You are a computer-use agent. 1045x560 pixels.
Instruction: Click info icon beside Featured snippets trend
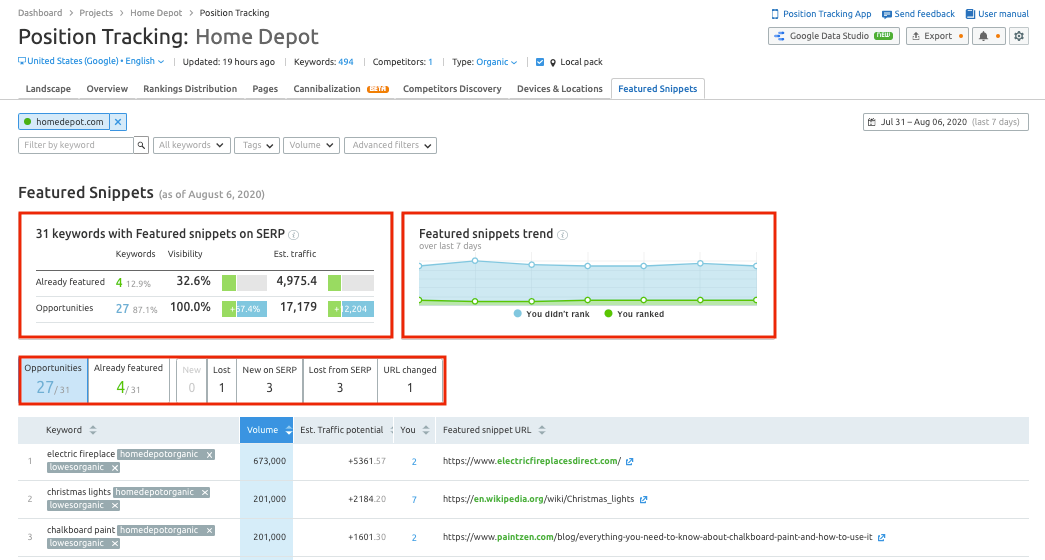coord(562,235)
